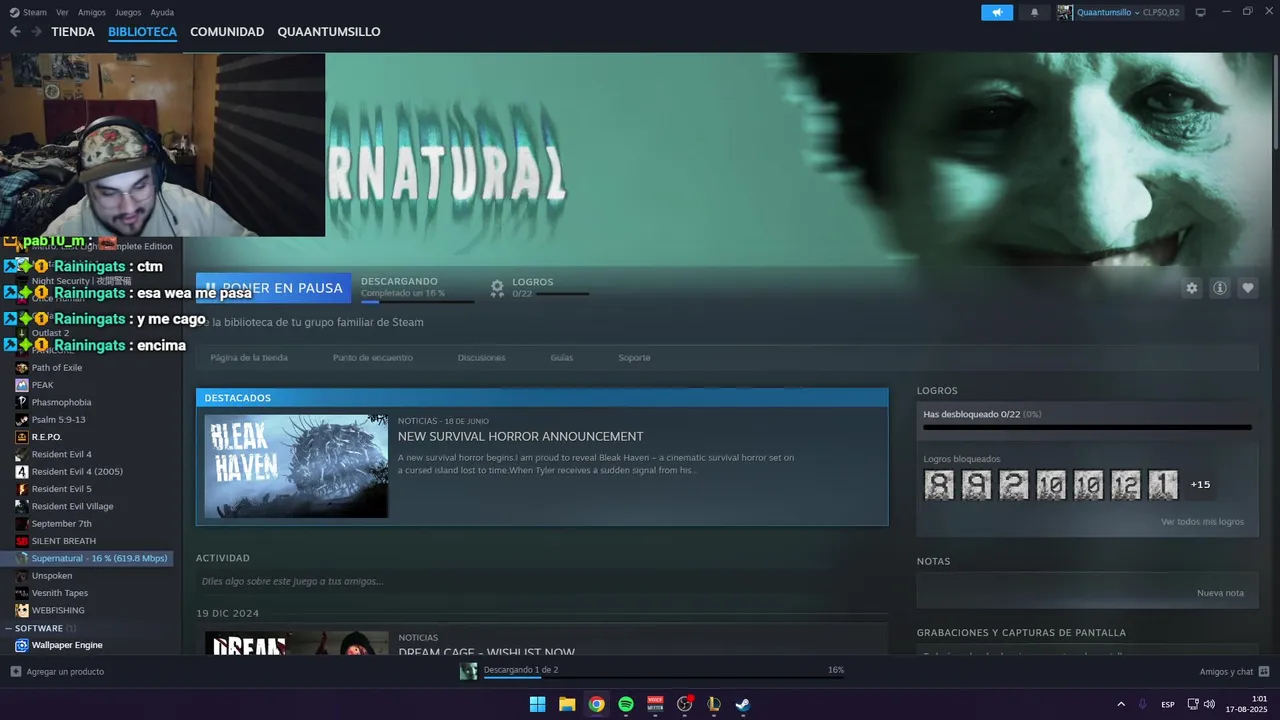The height and width of the screenshot is (720, 1280).
Task: Open Spotify from taskbar
Action: click(626, 704)
